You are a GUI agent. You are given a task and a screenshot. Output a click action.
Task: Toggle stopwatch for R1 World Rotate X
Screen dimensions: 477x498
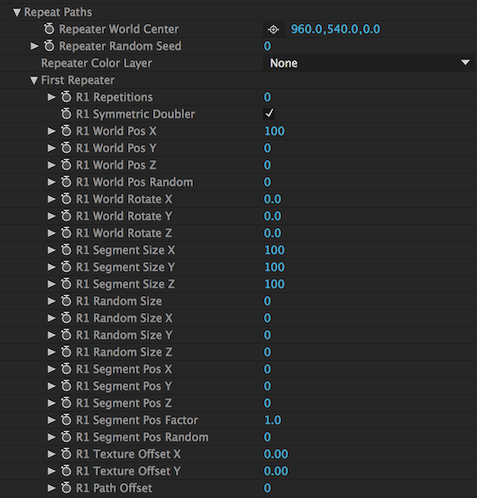[66, 199]
